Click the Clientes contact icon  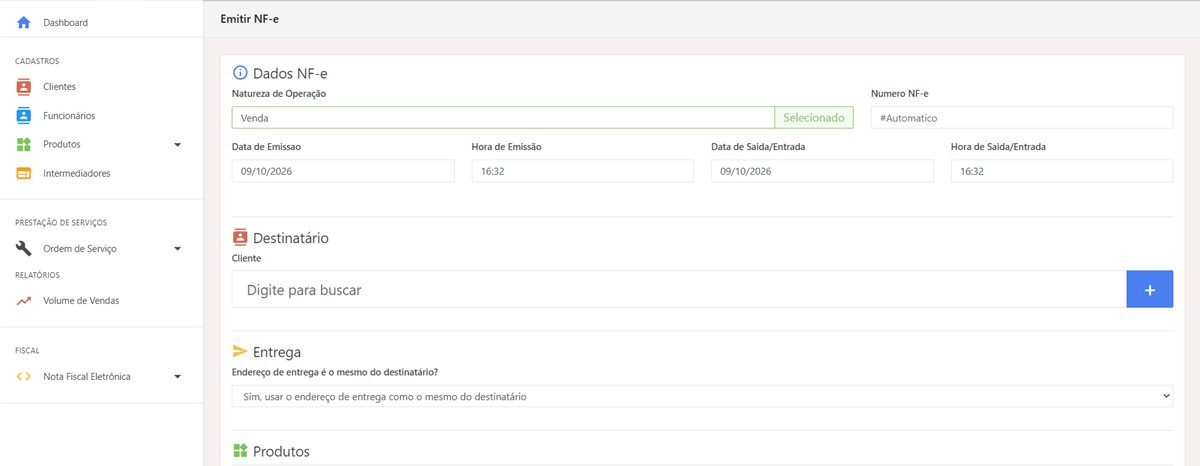[x=24, y=87]
